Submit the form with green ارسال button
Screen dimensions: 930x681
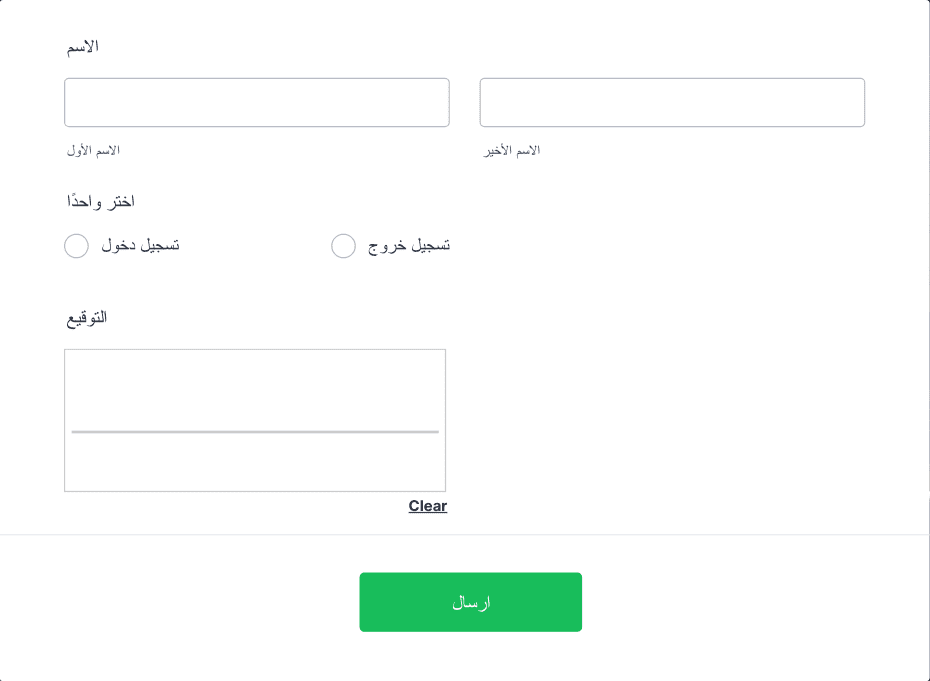[x=470, y=602]
